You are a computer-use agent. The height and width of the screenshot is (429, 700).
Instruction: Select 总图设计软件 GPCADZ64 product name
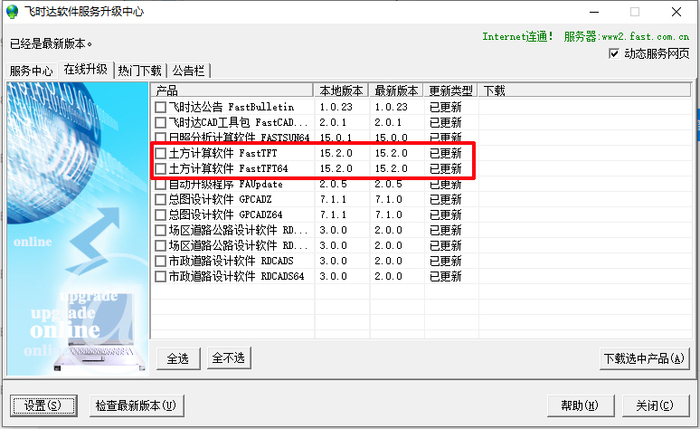click(225, 215)
